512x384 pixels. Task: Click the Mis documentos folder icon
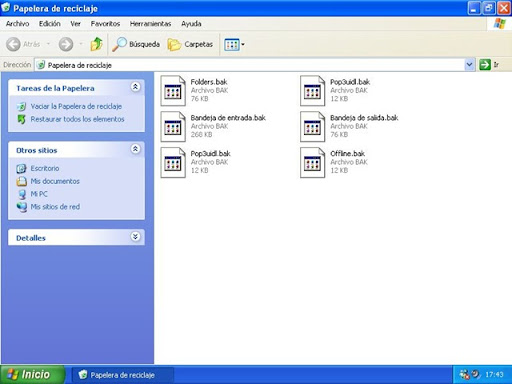pyautogui.click(x=22, y=181)
